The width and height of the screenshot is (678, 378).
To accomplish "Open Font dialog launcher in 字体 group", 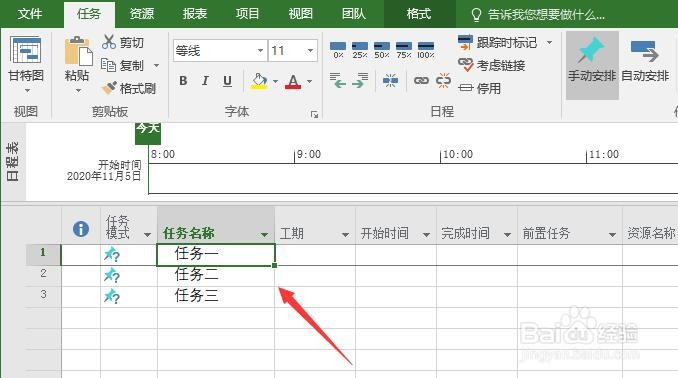I will point(314,114).
